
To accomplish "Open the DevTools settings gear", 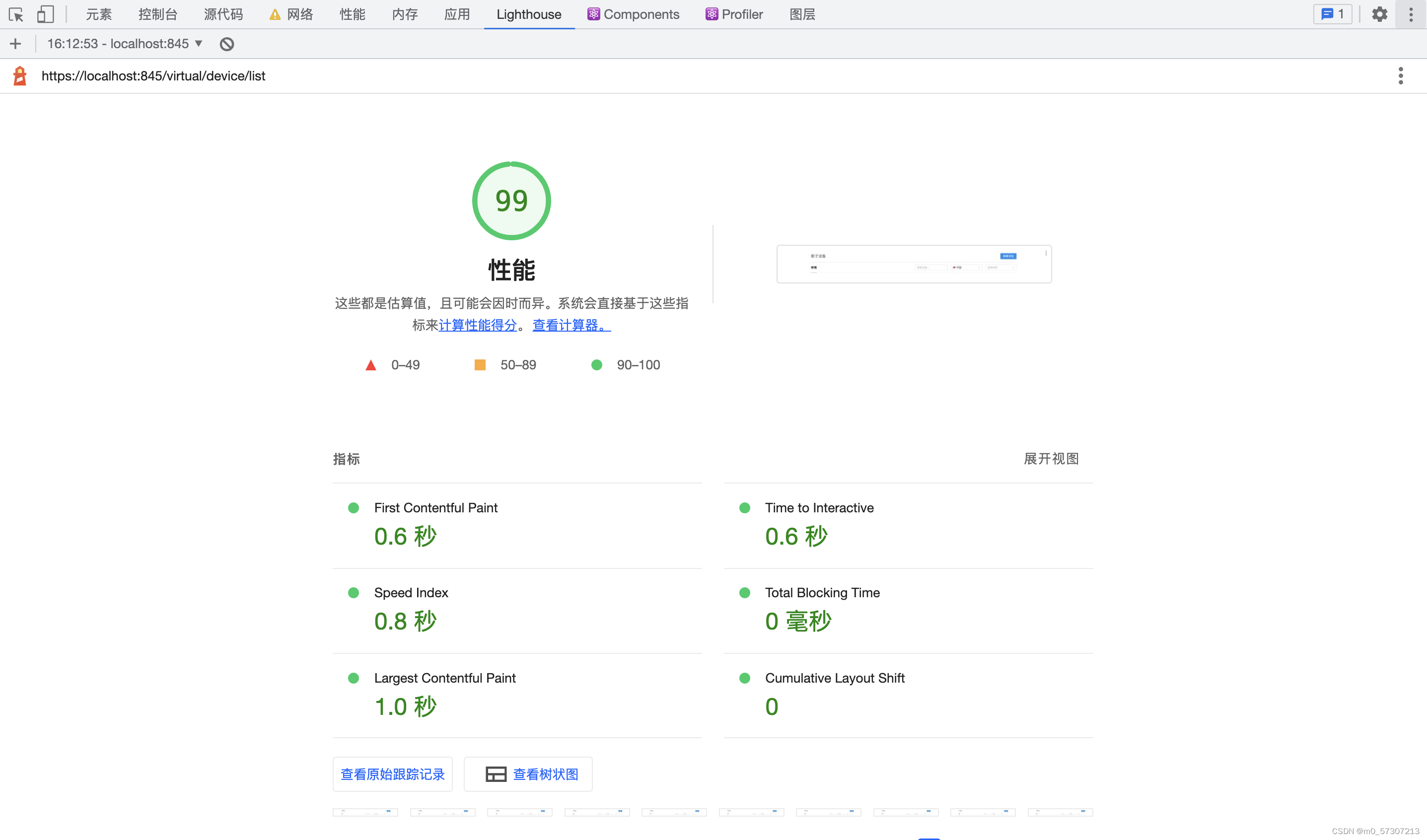I will coord(1379,14).
